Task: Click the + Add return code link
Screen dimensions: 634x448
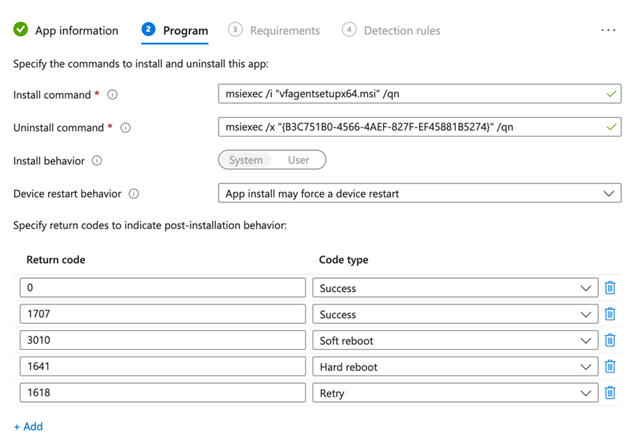Action: [28, 427]
